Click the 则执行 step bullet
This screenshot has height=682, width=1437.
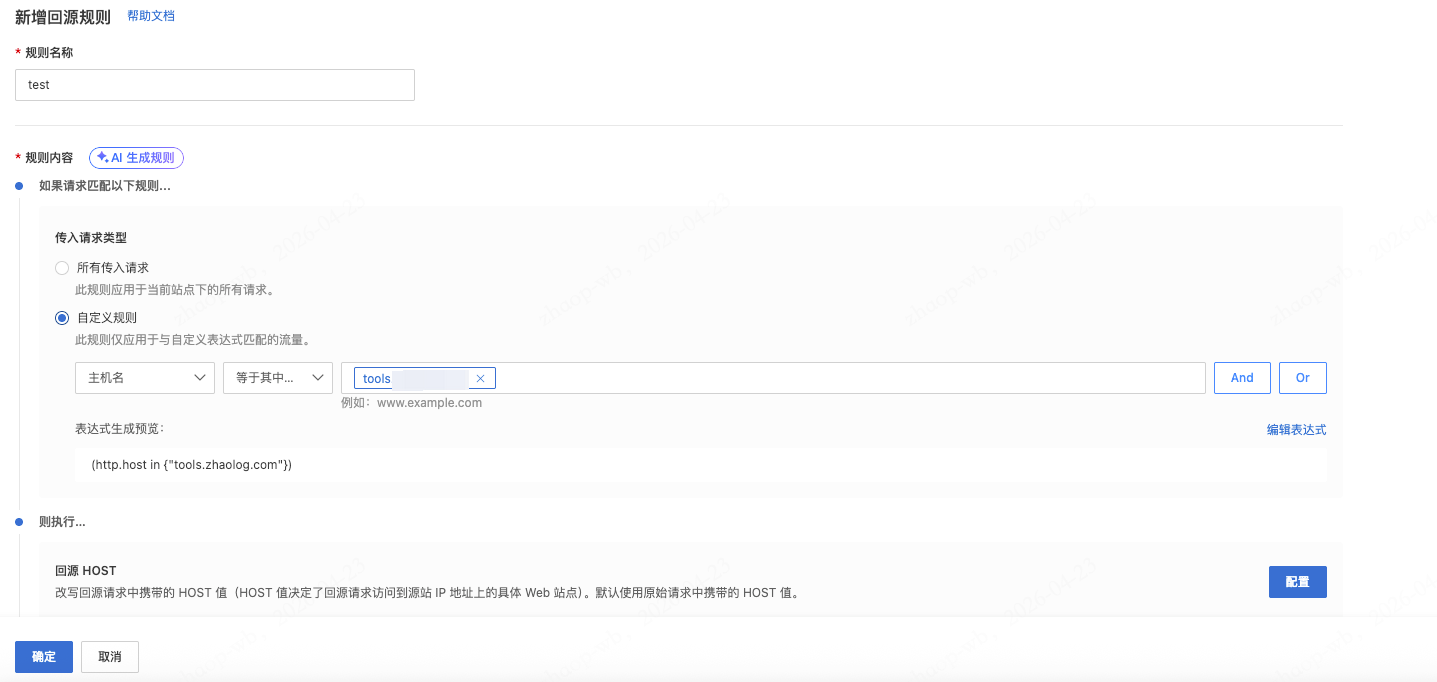19,522
